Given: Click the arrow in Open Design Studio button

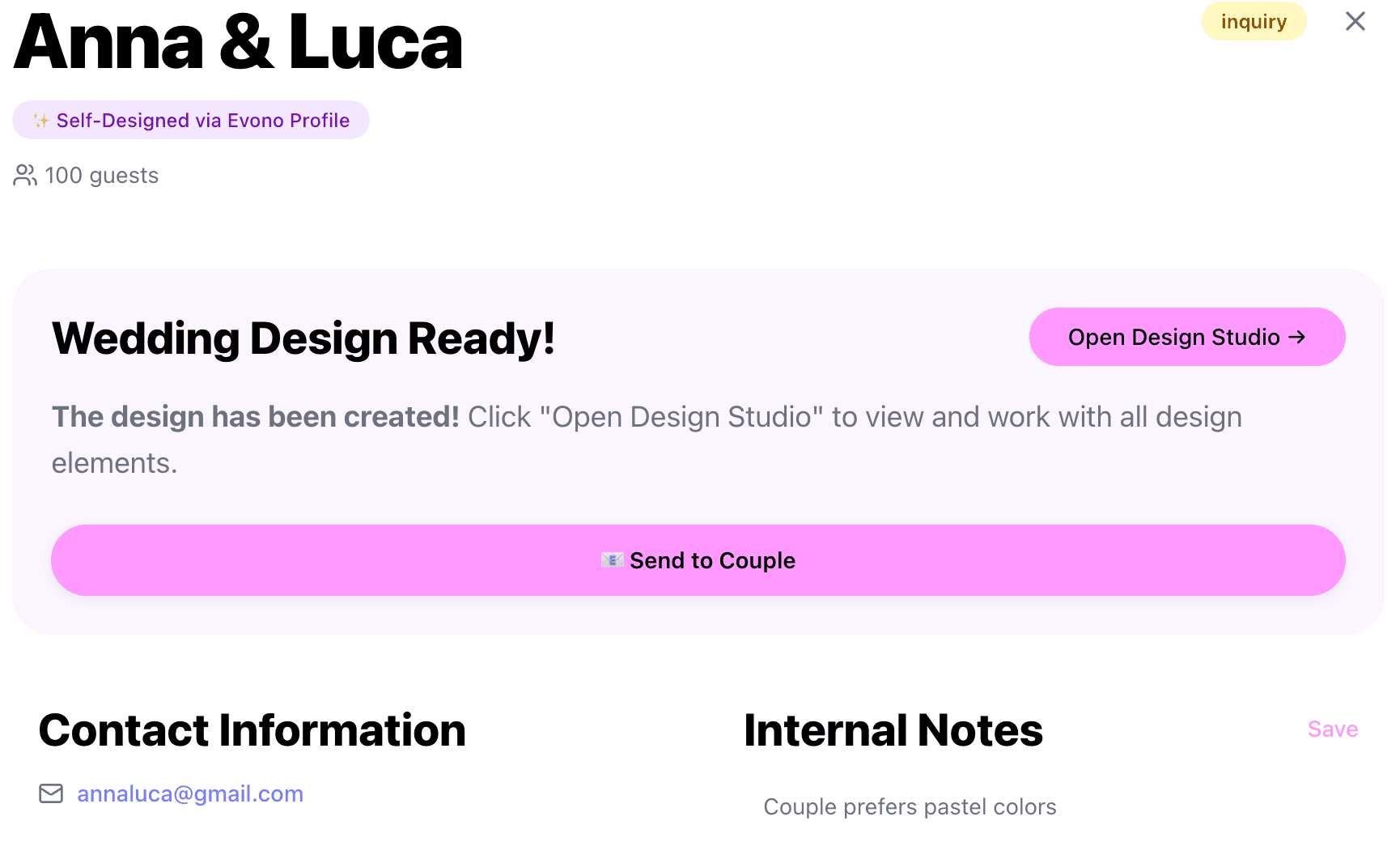Looking at the screenshot, I should [1297, 337].
